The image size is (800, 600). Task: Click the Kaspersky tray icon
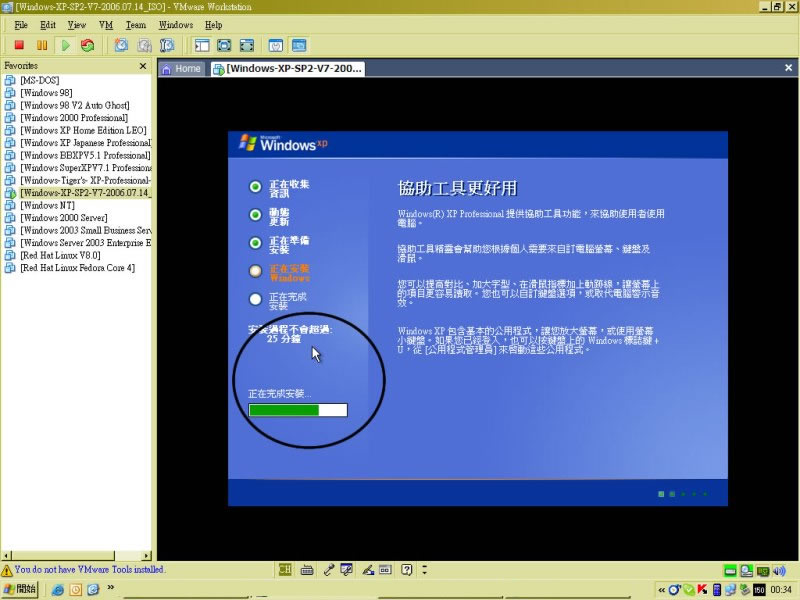pyautogui.click(x=703, y=590)
